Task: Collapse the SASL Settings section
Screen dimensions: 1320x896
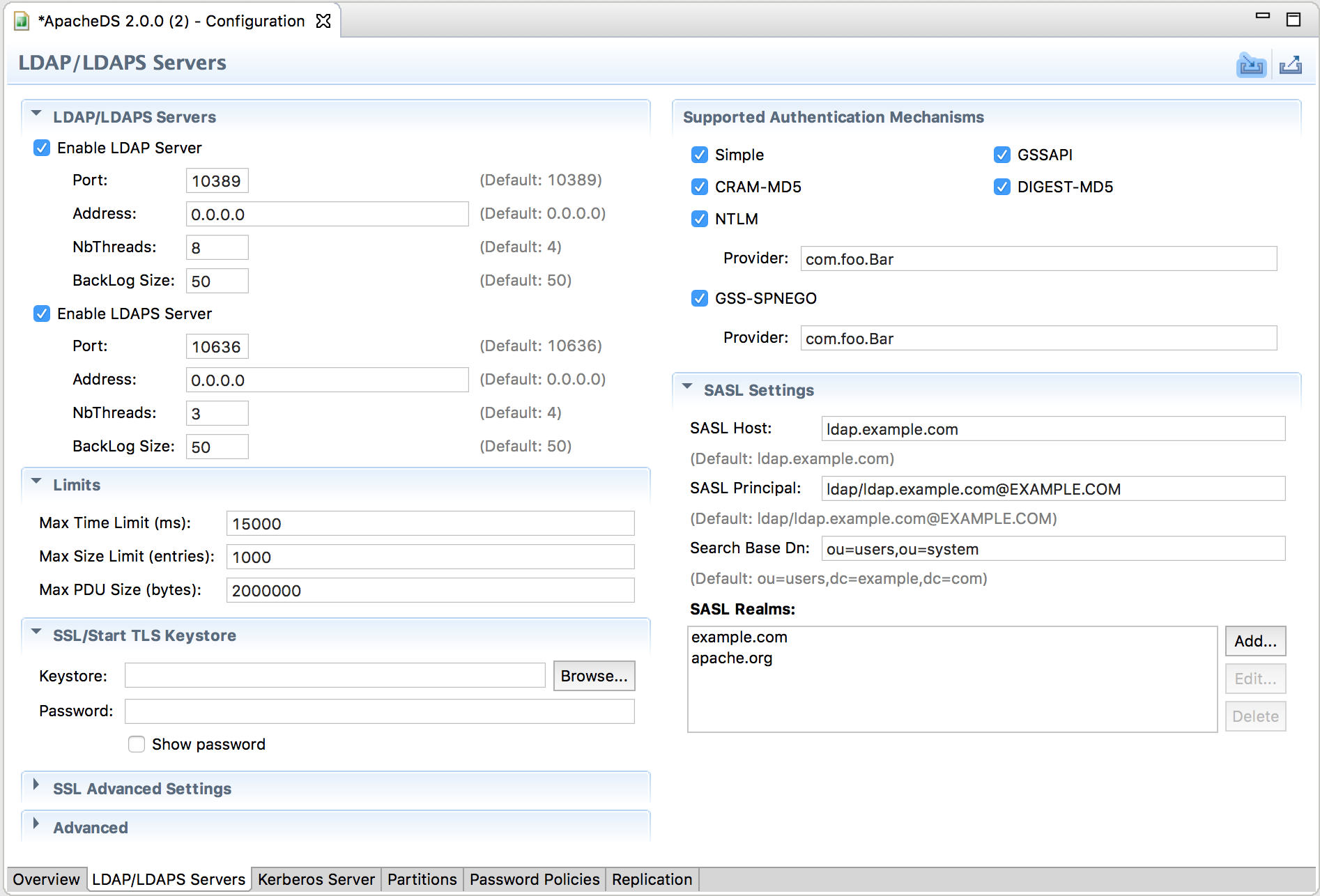Action: tap(687, 387)
